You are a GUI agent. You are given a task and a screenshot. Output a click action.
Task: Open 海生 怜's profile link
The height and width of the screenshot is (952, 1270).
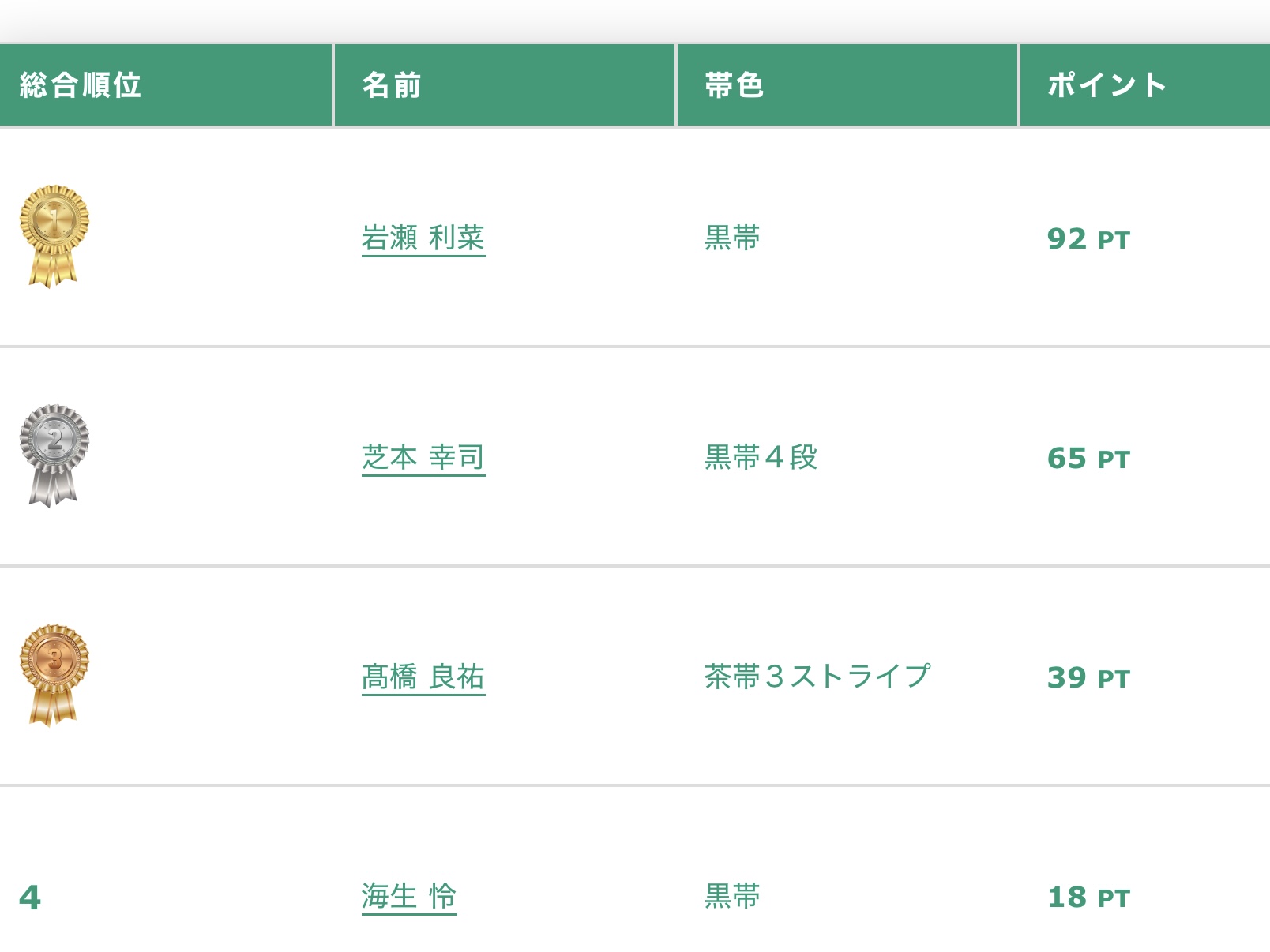pos(408,896)
